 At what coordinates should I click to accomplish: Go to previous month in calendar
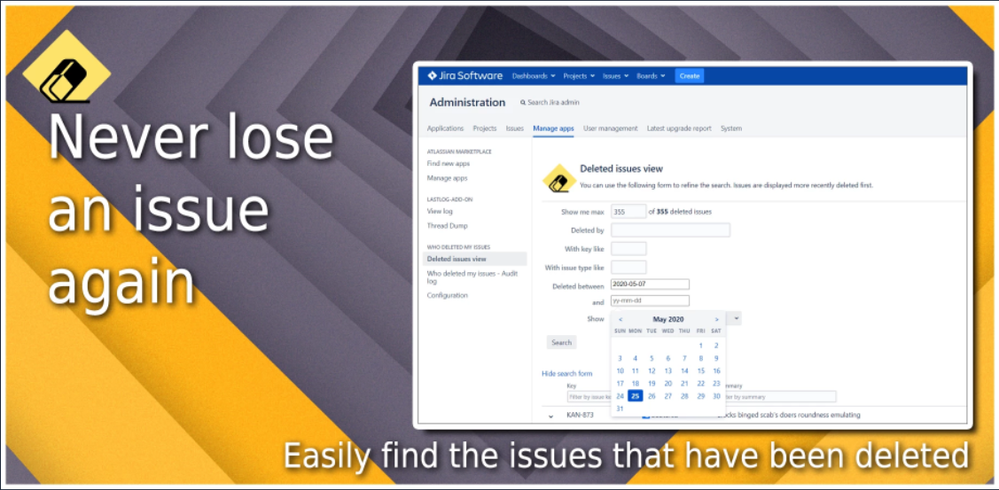point(621,319)
